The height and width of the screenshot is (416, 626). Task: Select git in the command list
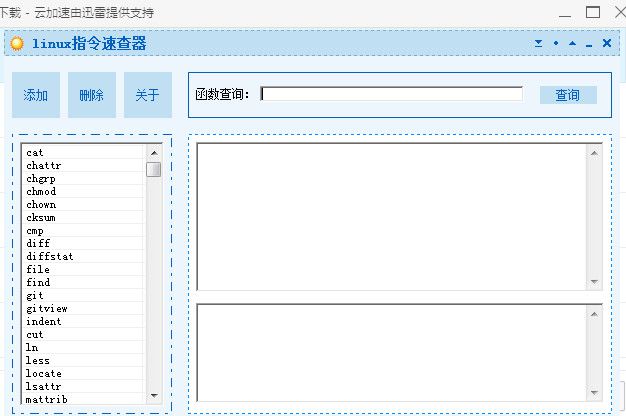pyautogui.click(x=83, y=295)
